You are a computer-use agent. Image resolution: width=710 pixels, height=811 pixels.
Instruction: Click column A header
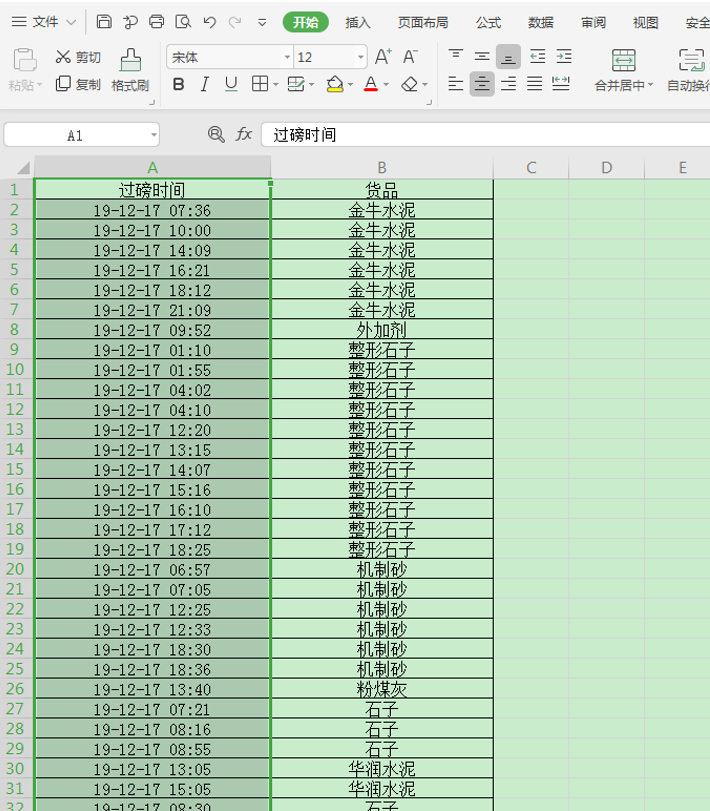pyautogui.click(x=153, y=167)
